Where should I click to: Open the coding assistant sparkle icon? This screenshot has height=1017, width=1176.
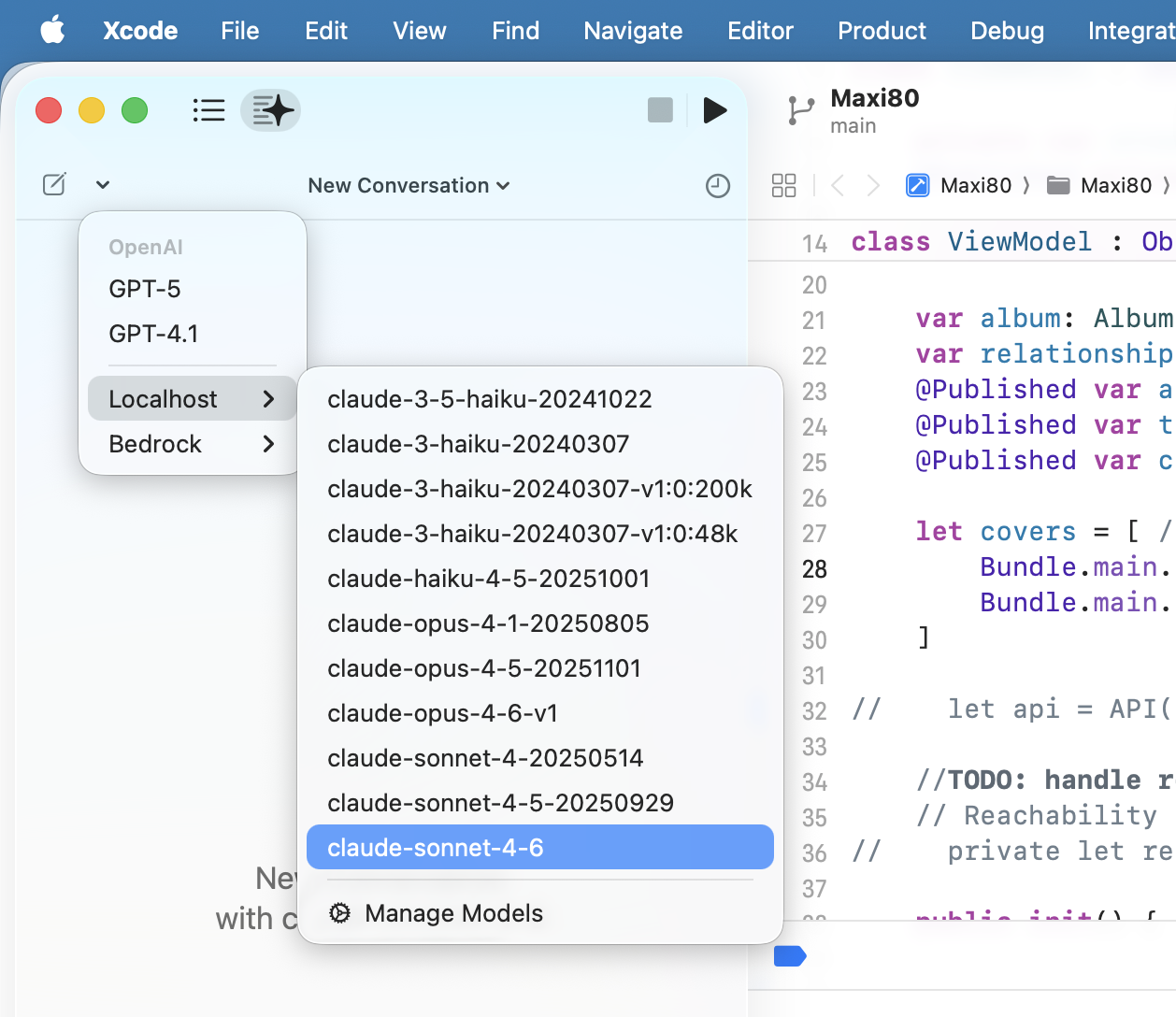click(270, 110)
